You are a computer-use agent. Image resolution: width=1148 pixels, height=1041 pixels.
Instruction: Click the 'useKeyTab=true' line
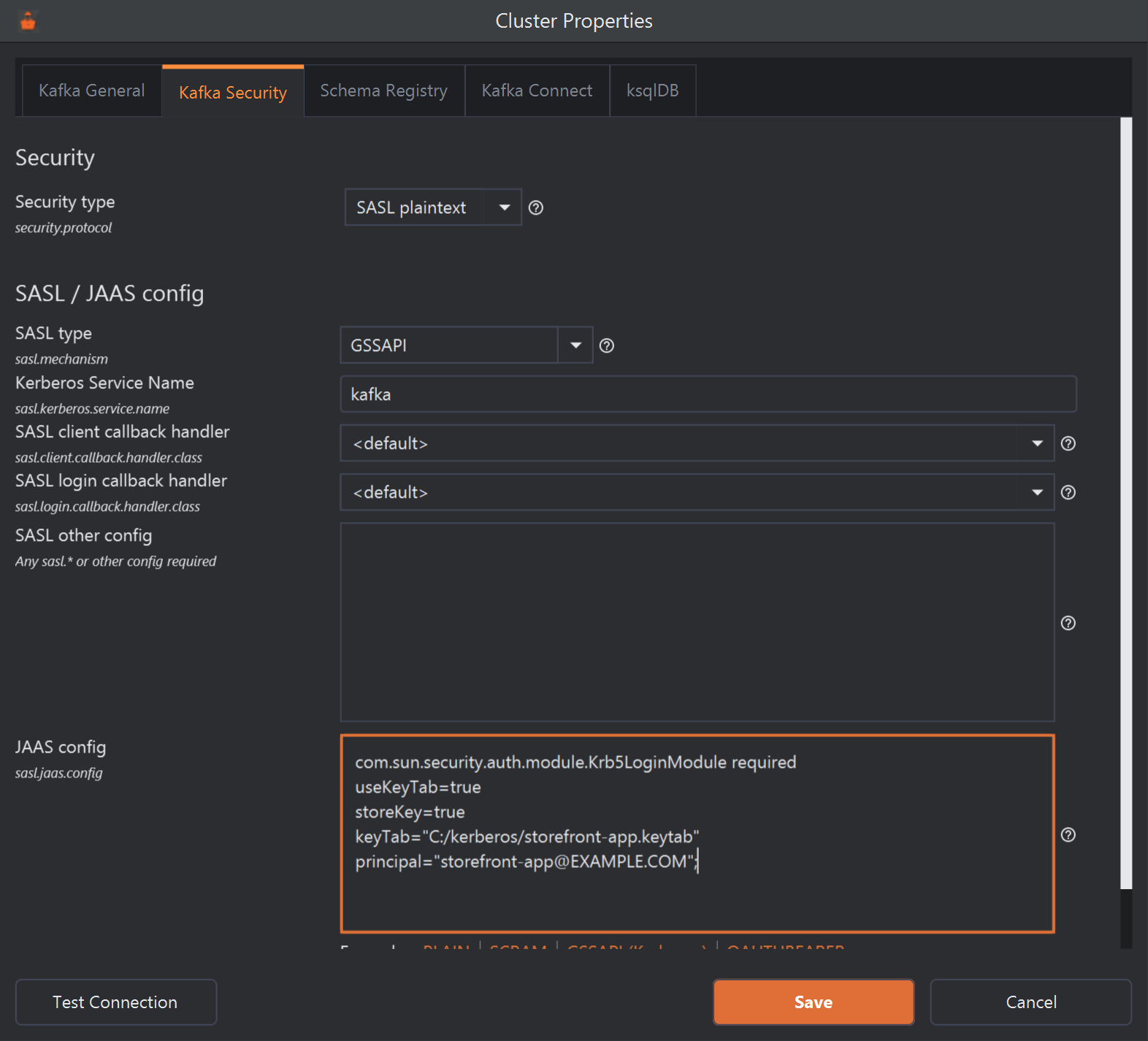tap(418, 787)
